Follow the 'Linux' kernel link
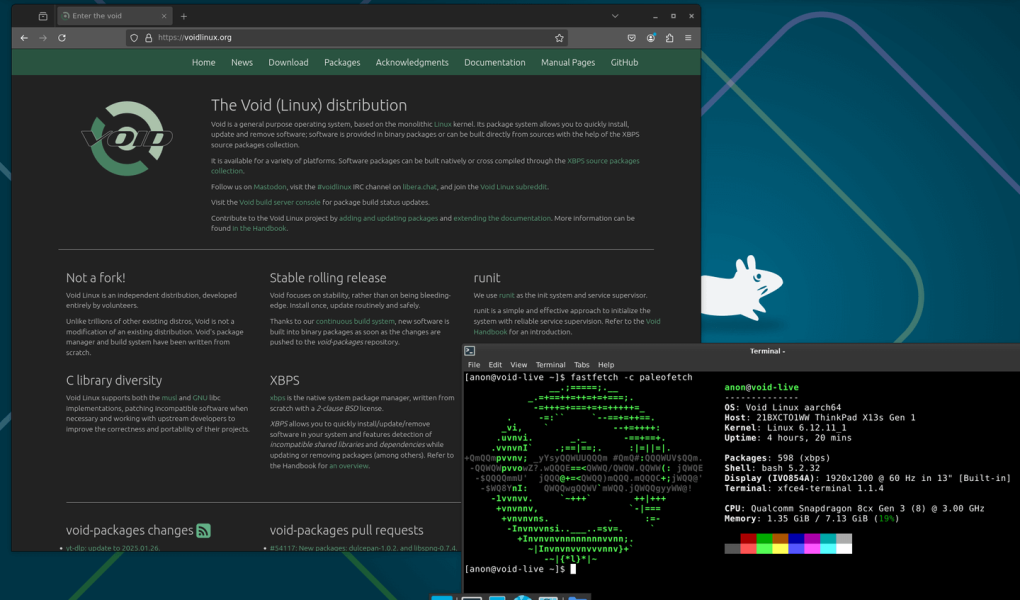Viewport: 1020px width, 600px height. 442,124
